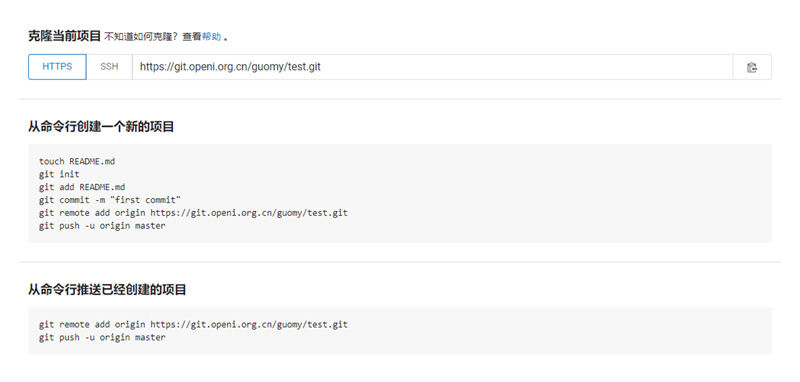Click remote add origin line in new-project block

pos(193,212)
